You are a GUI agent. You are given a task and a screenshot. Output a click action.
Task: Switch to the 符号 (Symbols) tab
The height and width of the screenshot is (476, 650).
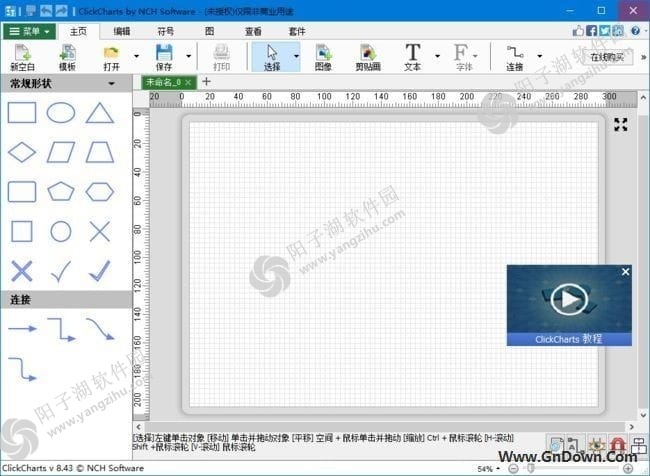[x=166, y=32]
